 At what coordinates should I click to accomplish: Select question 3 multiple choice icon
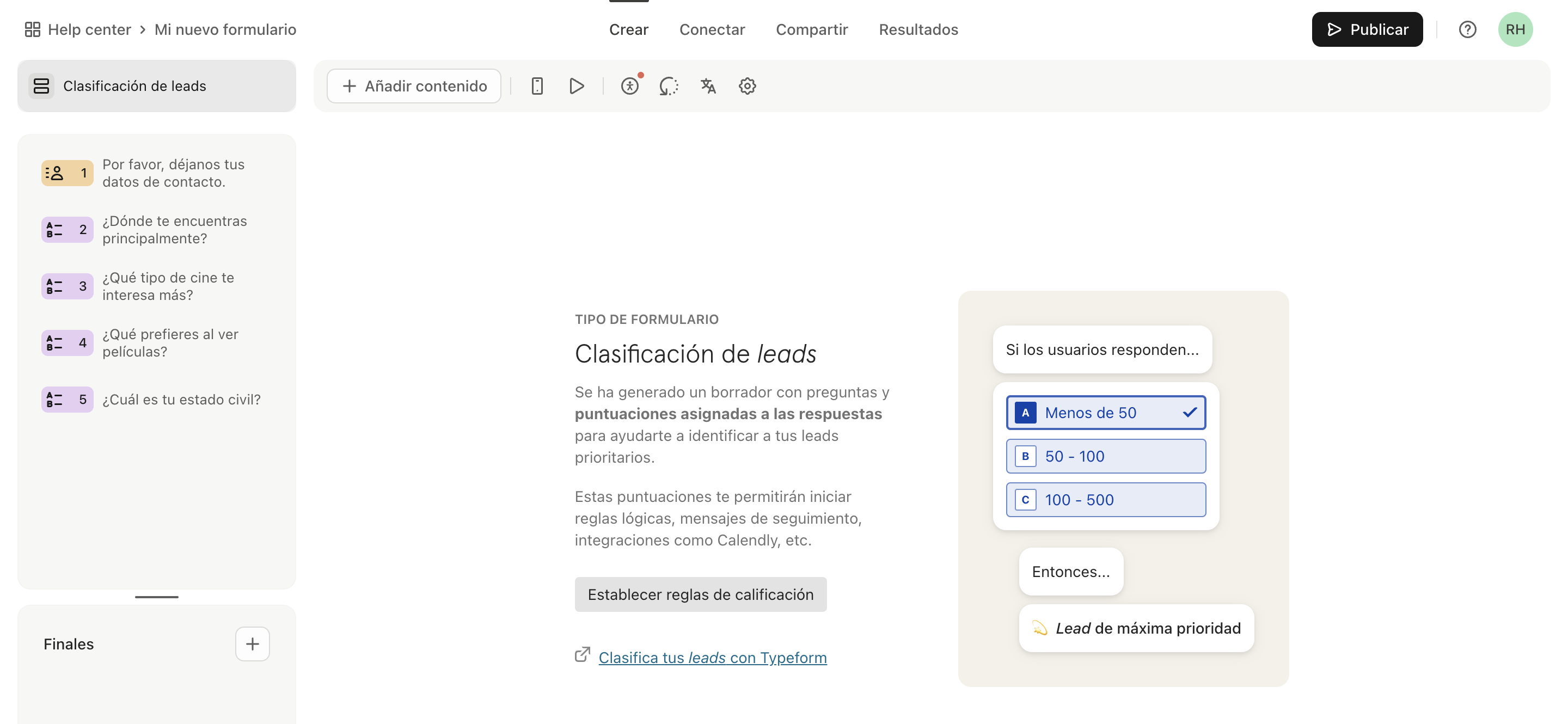pos(67,286)
